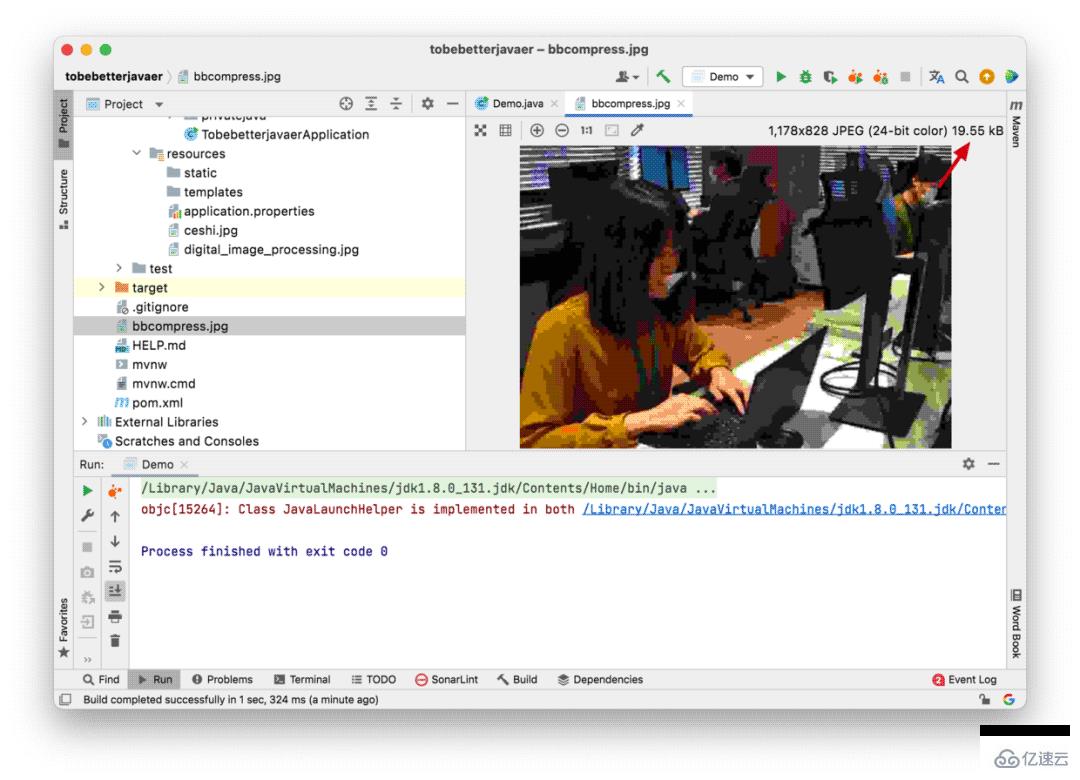Open the Structure side panel
The width and height of the screenshot is (1080, 780).
click(x=63, y=198)
